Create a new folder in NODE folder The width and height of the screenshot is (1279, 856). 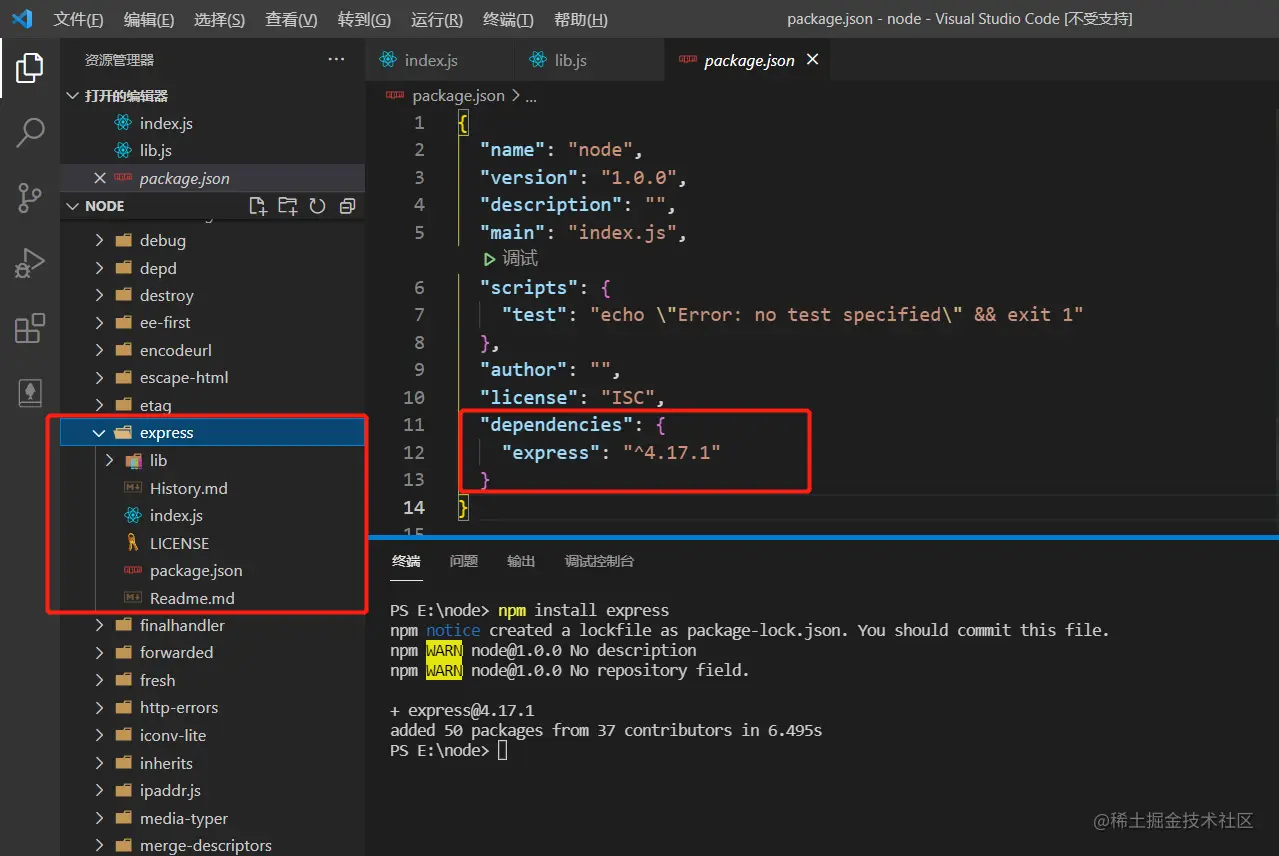coord(288,206)
